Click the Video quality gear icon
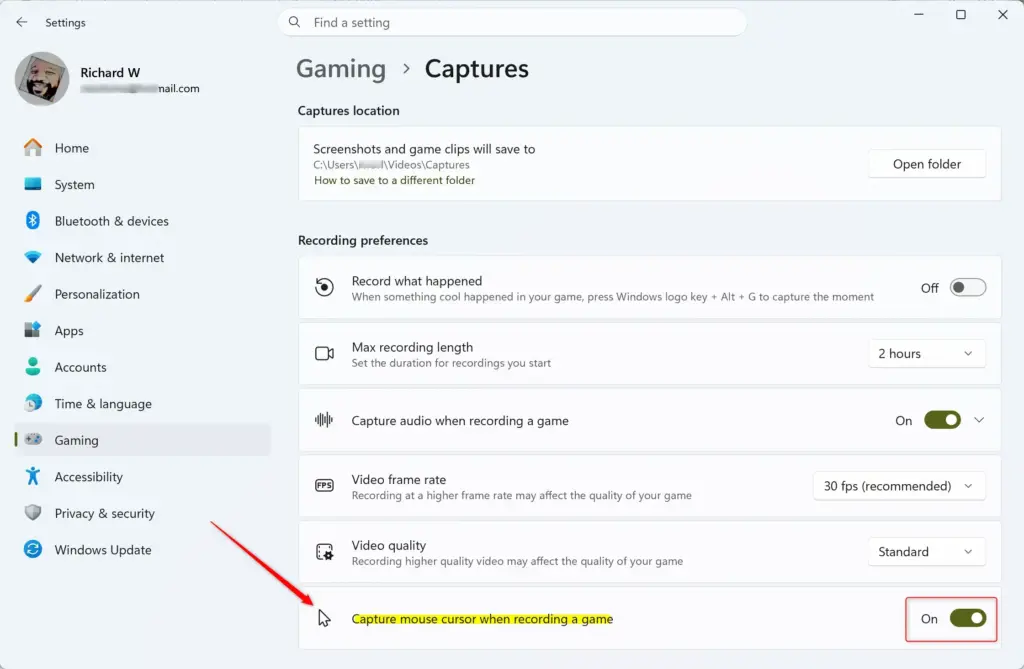 coord(325,552)
